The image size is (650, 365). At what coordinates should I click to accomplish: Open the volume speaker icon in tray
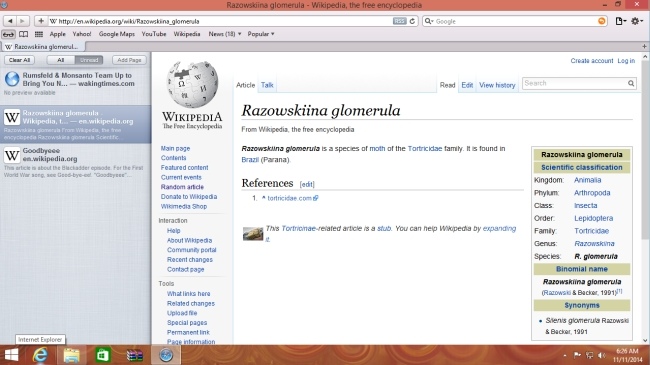(x=602, y=355)
